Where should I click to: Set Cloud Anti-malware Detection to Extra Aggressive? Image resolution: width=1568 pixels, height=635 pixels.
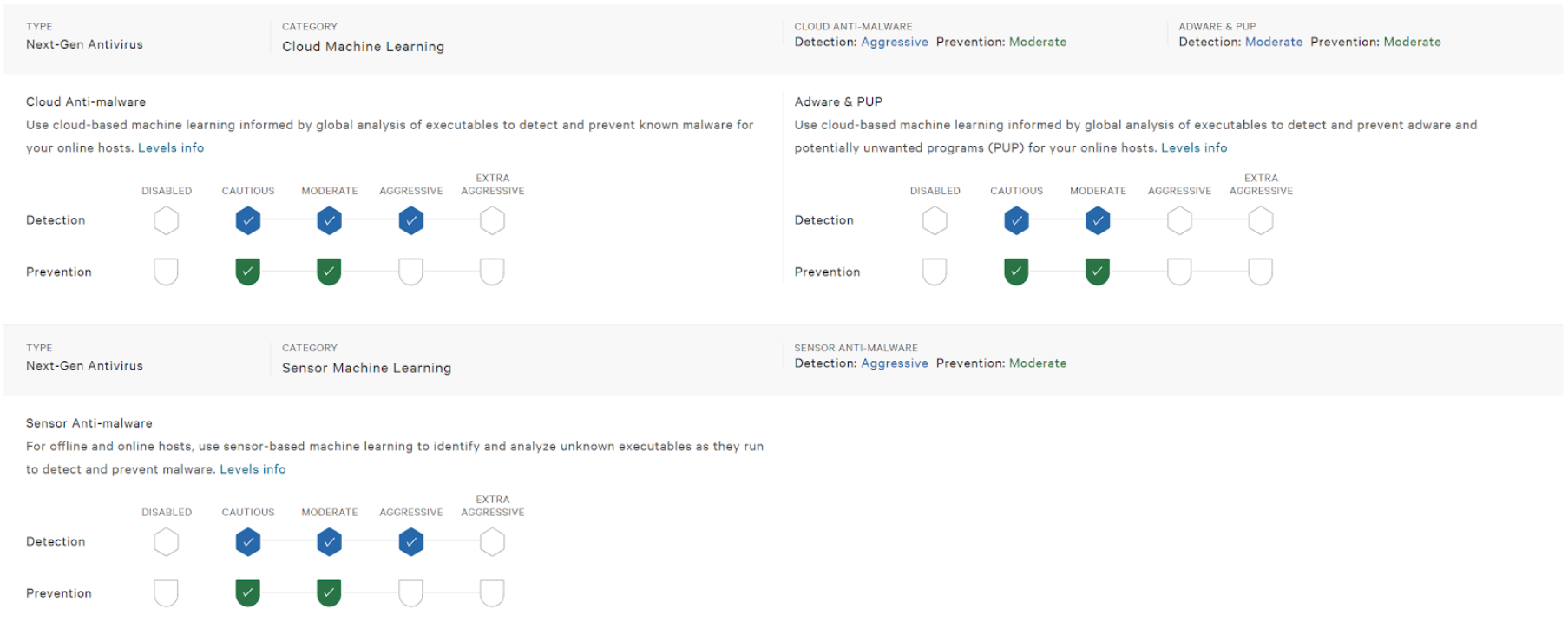click(492, 220)
